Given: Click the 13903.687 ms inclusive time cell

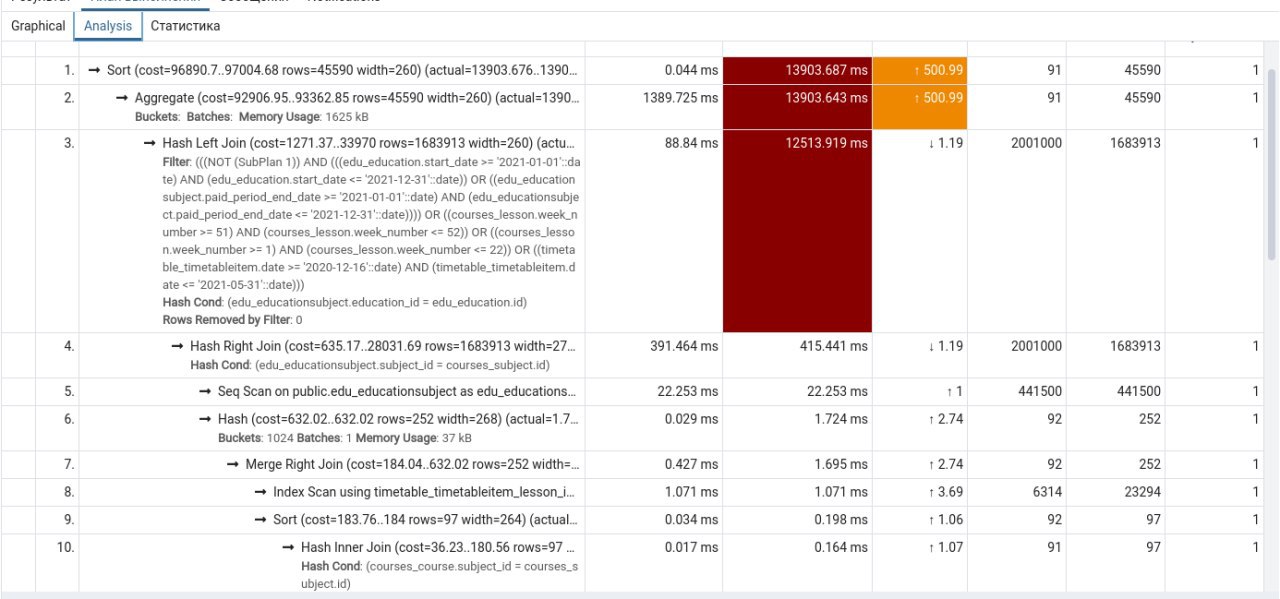Looking at the screenshot, I should [798, 71].
